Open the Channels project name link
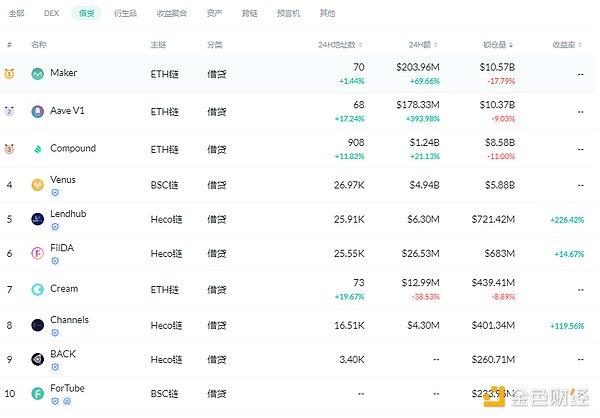Image resolution: width=600 pixels, height=418 pixels. click(69, 320)
